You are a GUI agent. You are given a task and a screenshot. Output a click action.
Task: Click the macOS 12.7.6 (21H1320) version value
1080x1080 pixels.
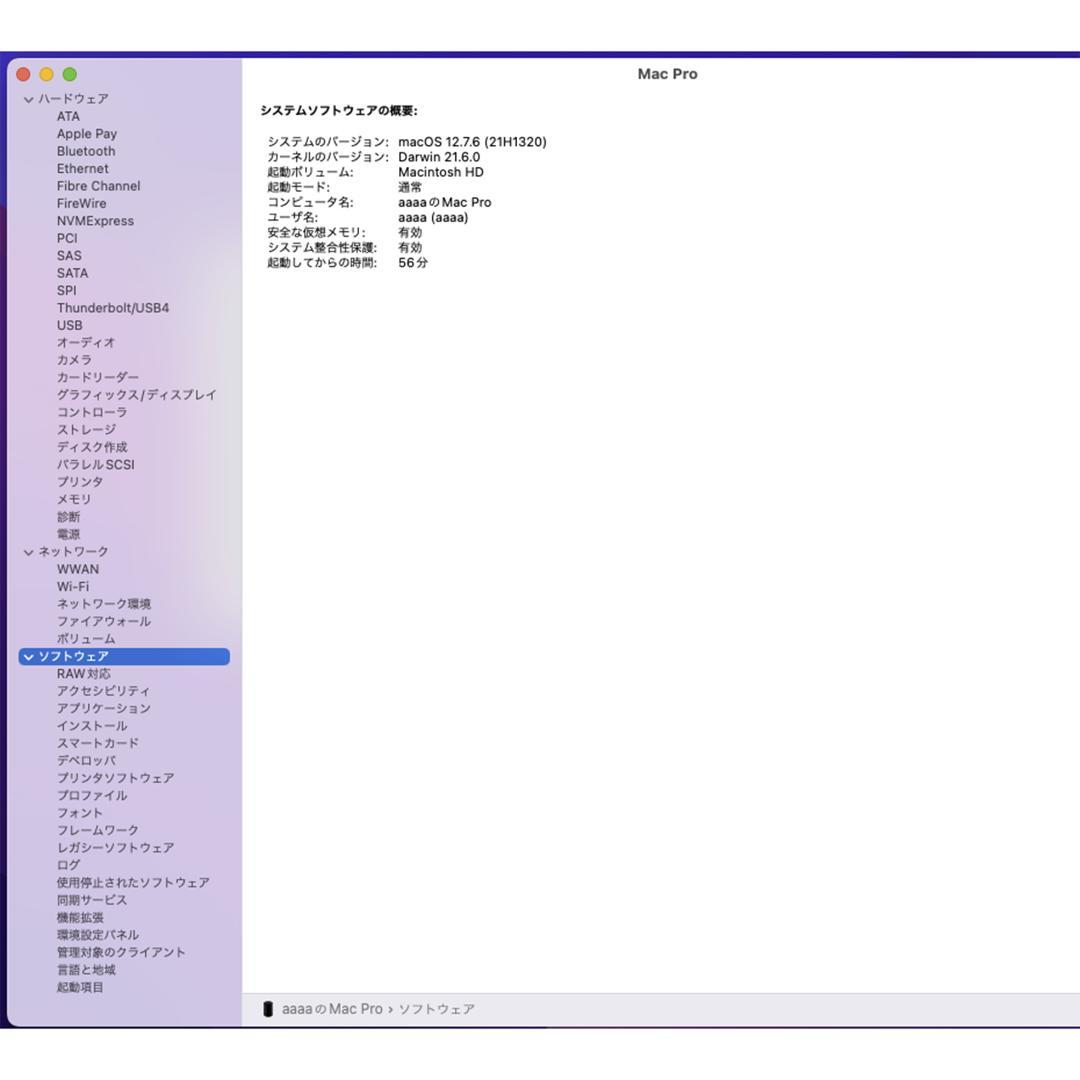pyautogui.click(x=472, y=142)
